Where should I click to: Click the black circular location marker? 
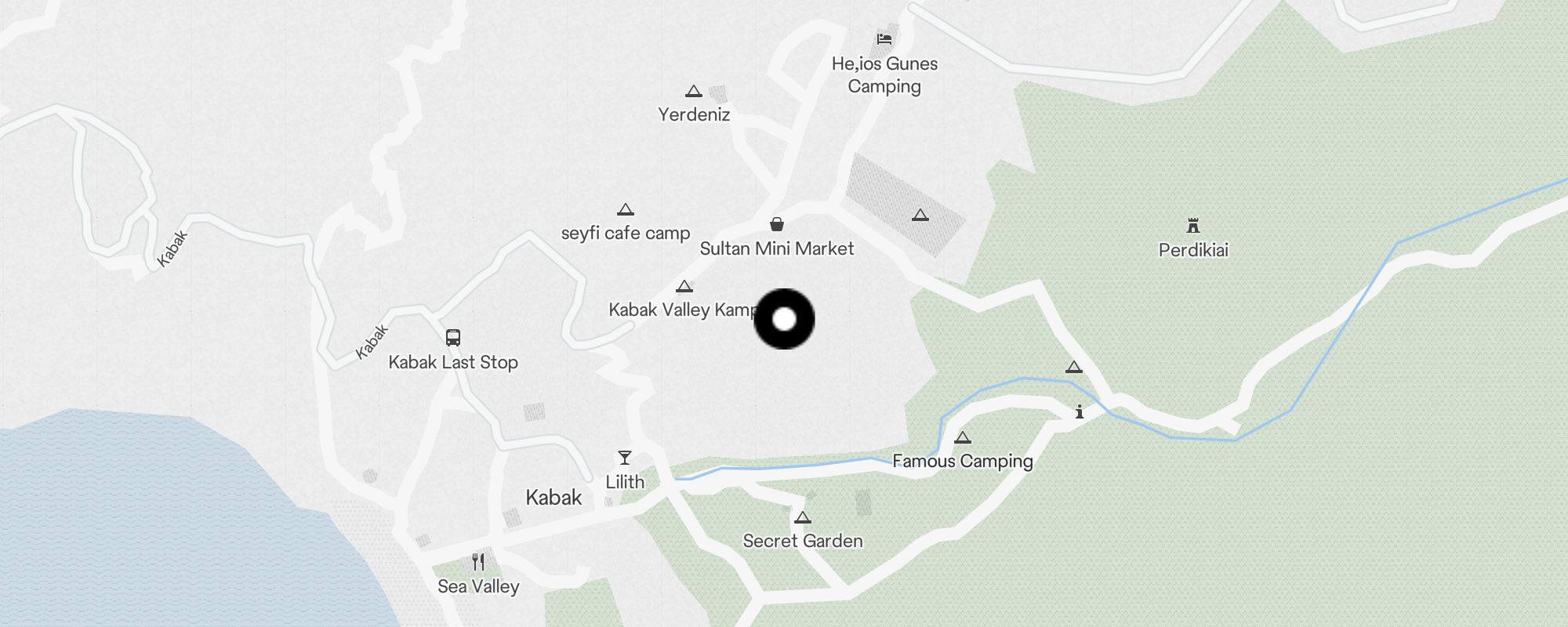click(784, 319)
